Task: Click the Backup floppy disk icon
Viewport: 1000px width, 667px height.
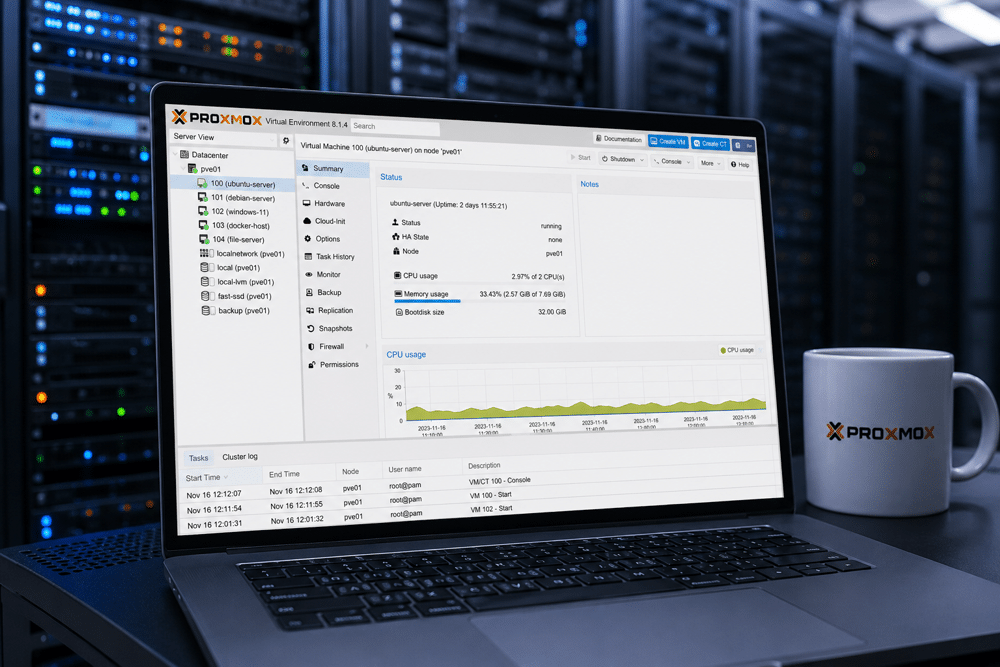Action: click(x=309, y=292)
